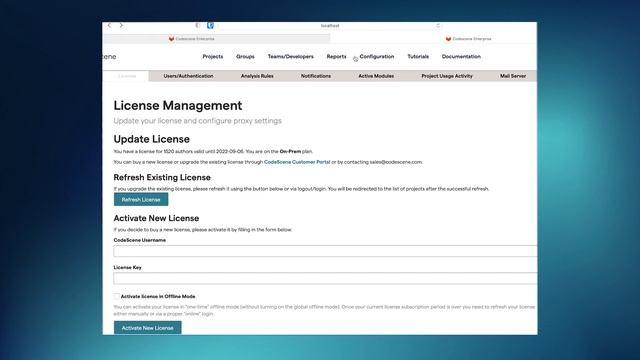Image resolution: width=640 pixels, height=360 pixels.
Task: Click the CodeScene Username input field
Action: [x=325, y=251]
